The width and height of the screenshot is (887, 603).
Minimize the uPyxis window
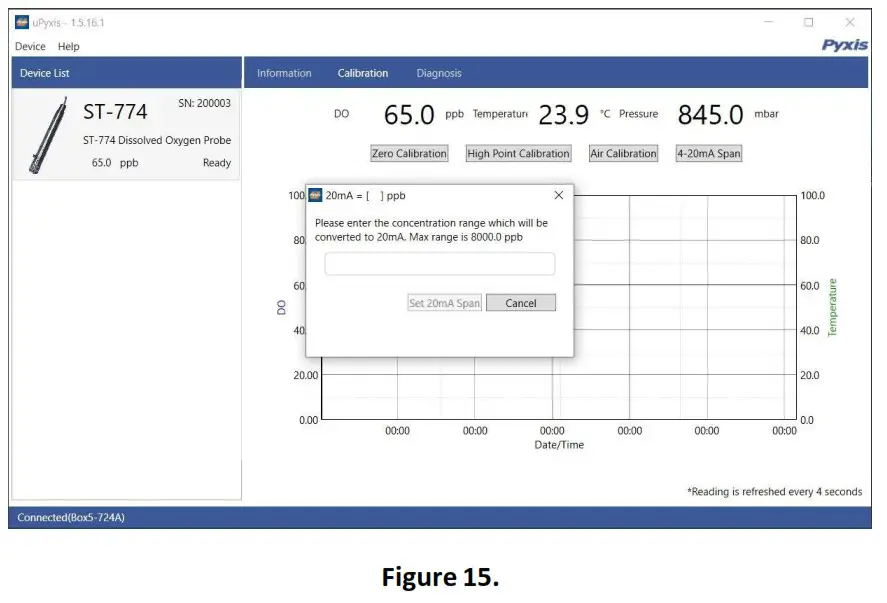[768, 22]
